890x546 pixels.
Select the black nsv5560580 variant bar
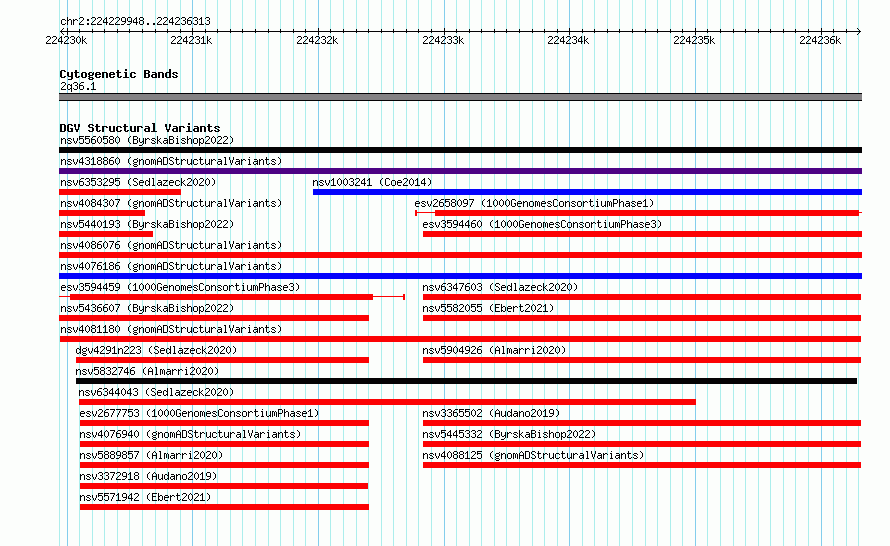[x=460, y=150]
